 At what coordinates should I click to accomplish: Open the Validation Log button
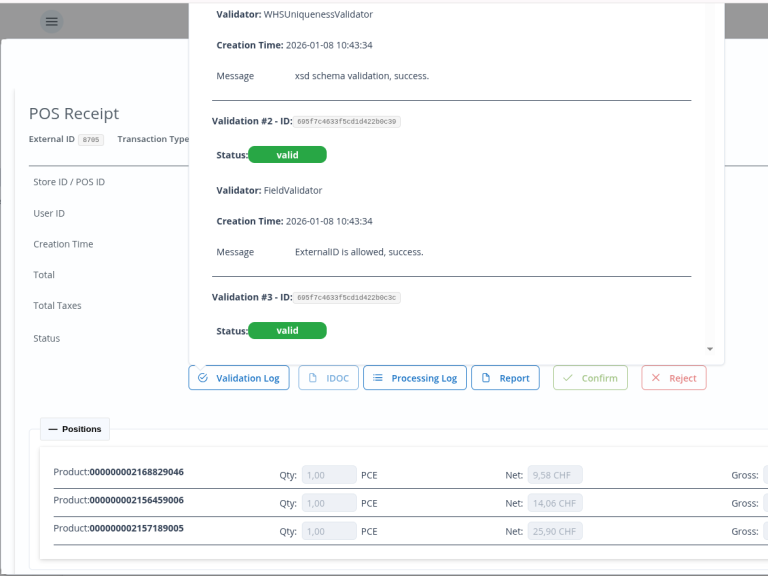(x=239, y=378)
